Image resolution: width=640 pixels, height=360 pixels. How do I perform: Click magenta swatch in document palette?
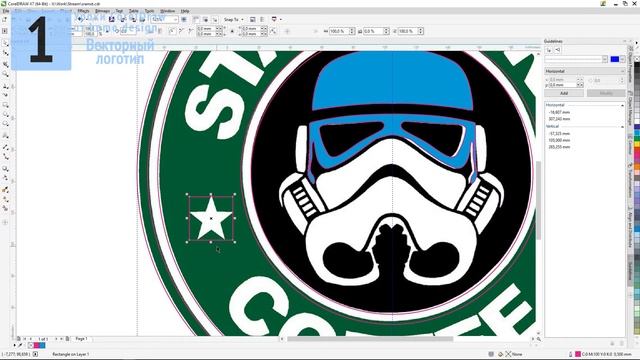[37, 345]
